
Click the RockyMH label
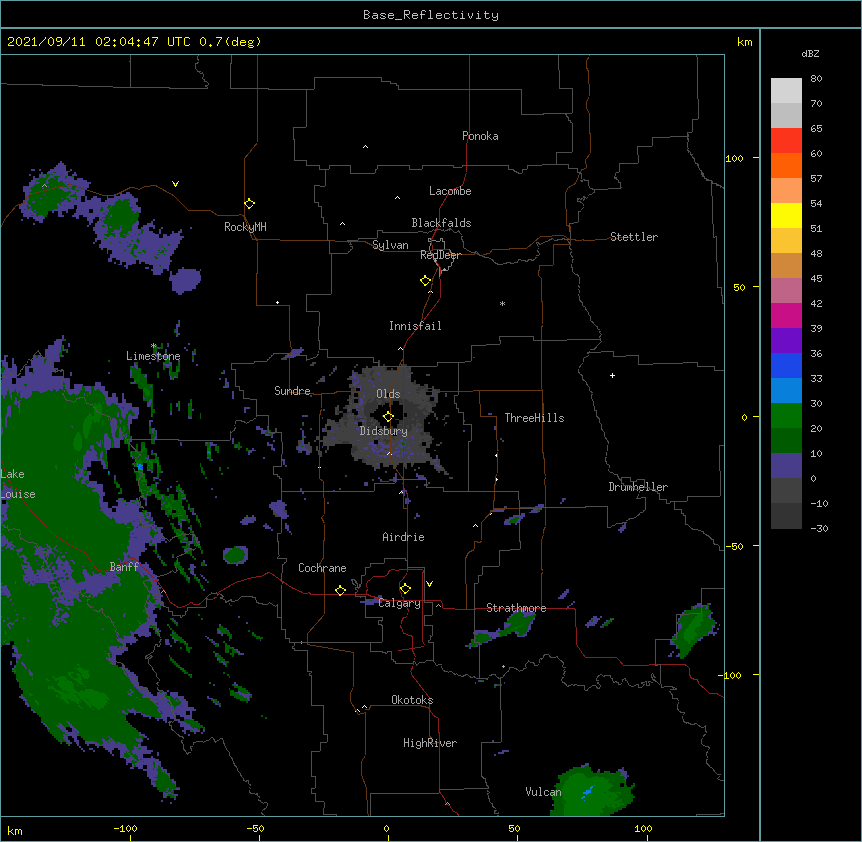pyautogui.click(x=245, y=227)
